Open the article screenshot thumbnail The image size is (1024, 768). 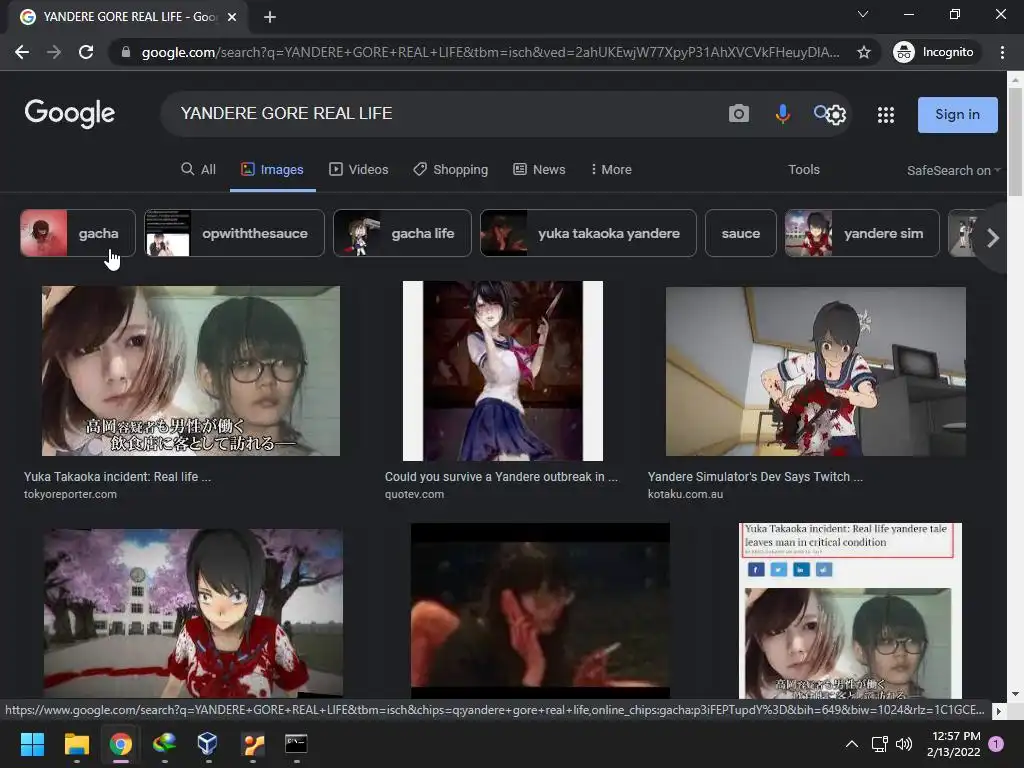pyautogui.click(x=850, y=611)
